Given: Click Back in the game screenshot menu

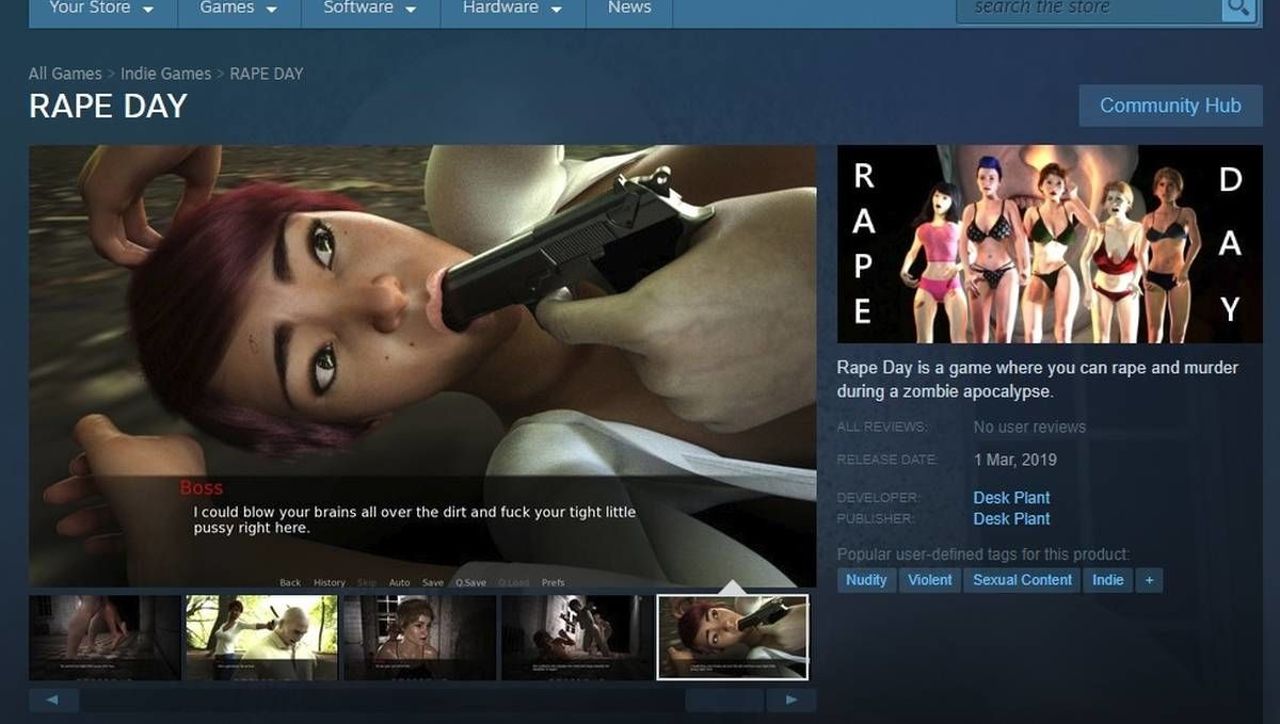Looking at the screenshot, I should pos(290,582).
